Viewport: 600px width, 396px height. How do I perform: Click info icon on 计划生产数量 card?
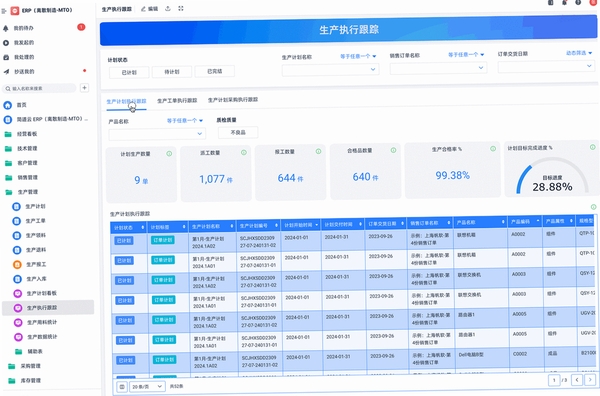[169, 153]
